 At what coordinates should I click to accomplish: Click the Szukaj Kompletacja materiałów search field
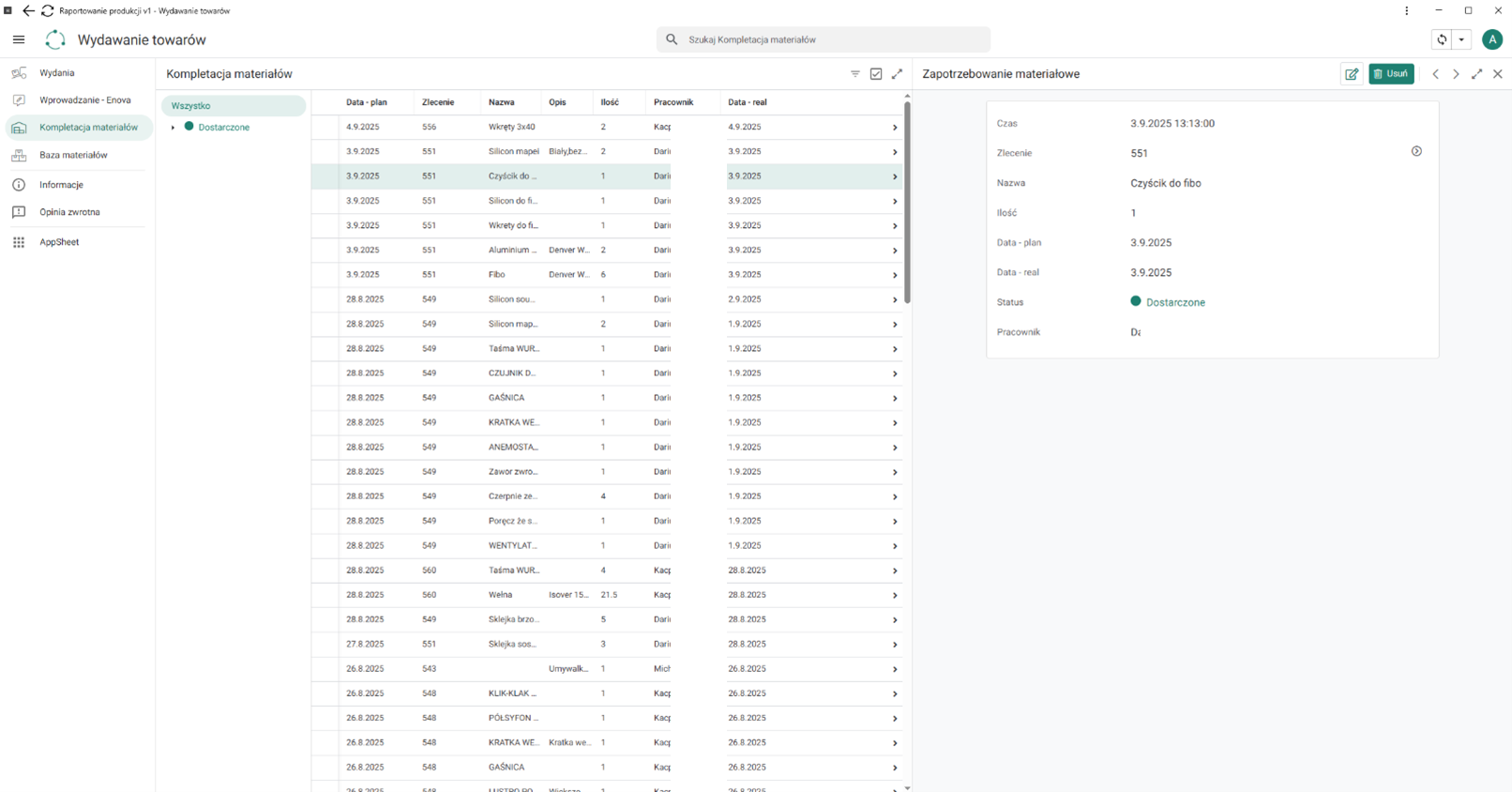click(x=824, y=39)
